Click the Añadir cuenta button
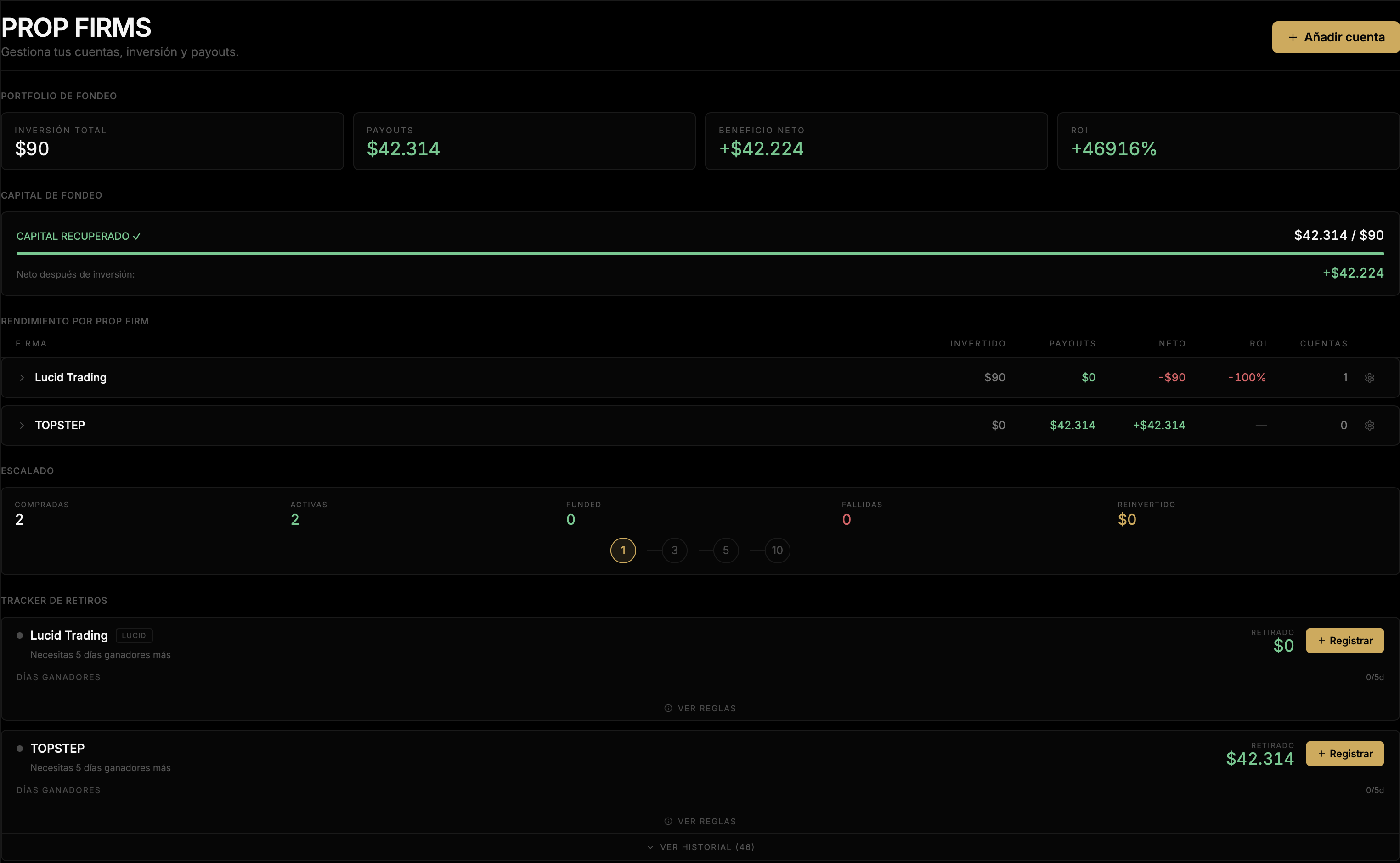This screenshot has width=1400, height=863. click(x=1336, y=37)
